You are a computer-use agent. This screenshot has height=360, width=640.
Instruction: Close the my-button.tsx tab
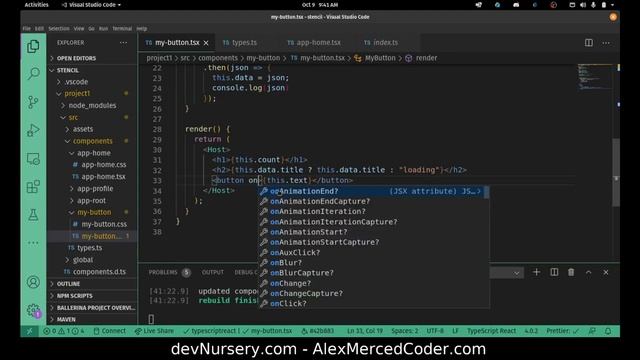206,42
